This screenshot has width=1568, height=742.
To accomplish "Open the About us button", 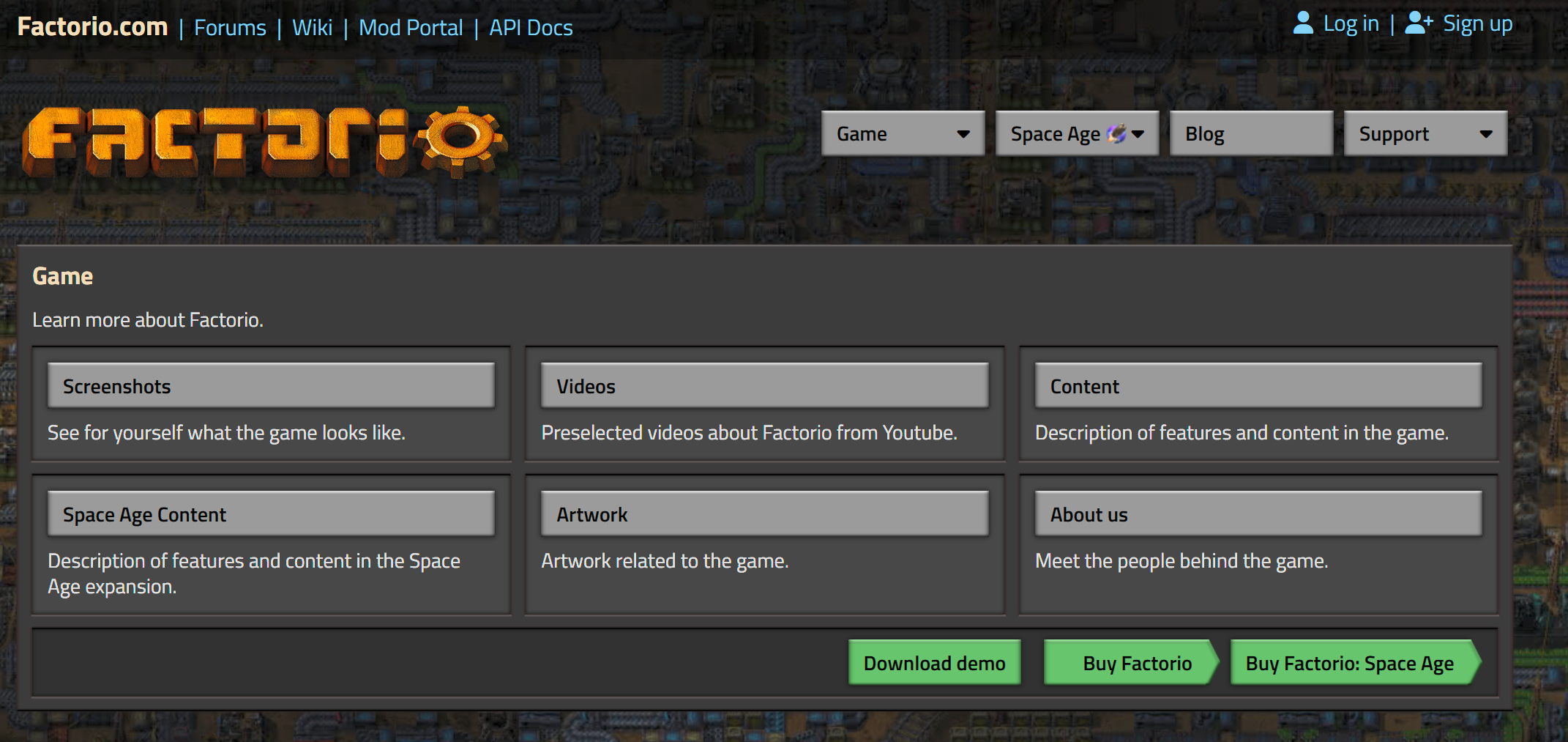I will click(x=1258, y=513).
